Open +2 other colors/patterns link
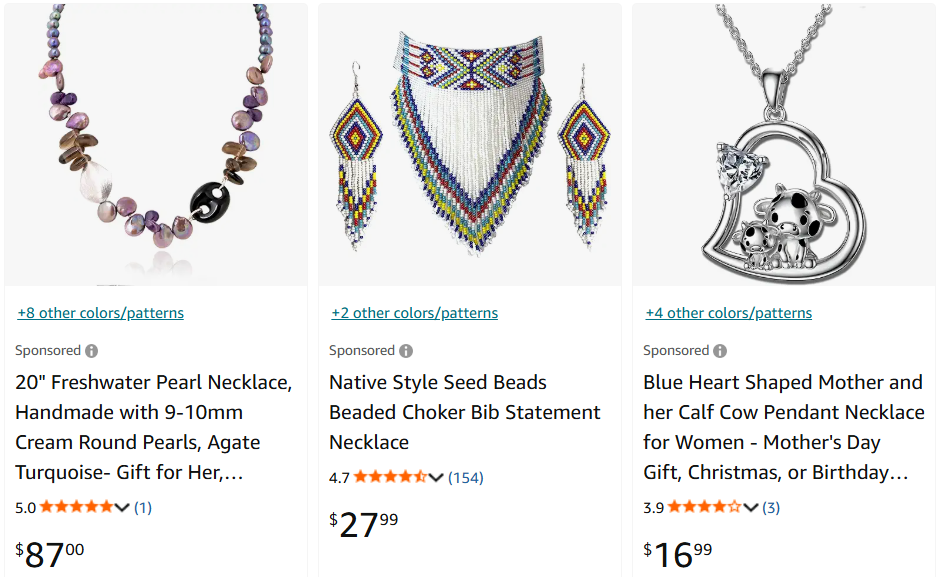The height and width of the screenshot is (577, 943). tap(415, 313)
